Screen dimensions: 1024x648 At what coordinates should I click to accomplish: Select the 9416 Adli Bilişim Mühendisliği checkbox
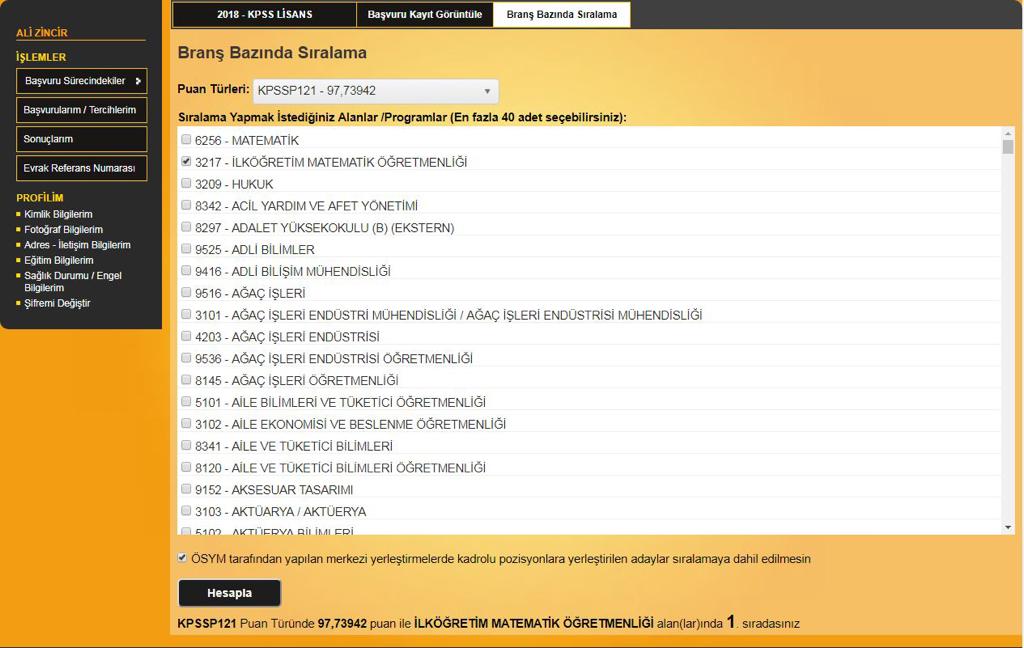tap(186, 271)
